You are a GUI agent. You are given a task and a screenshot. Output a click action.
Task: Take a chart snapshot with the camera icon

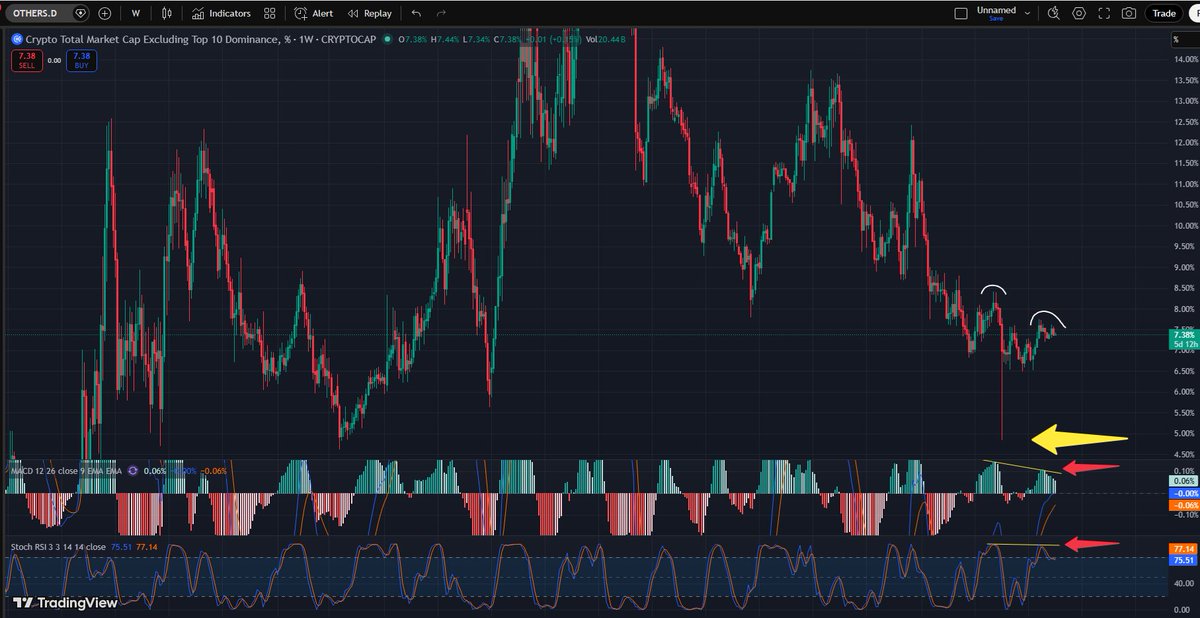coord(1129,13)
